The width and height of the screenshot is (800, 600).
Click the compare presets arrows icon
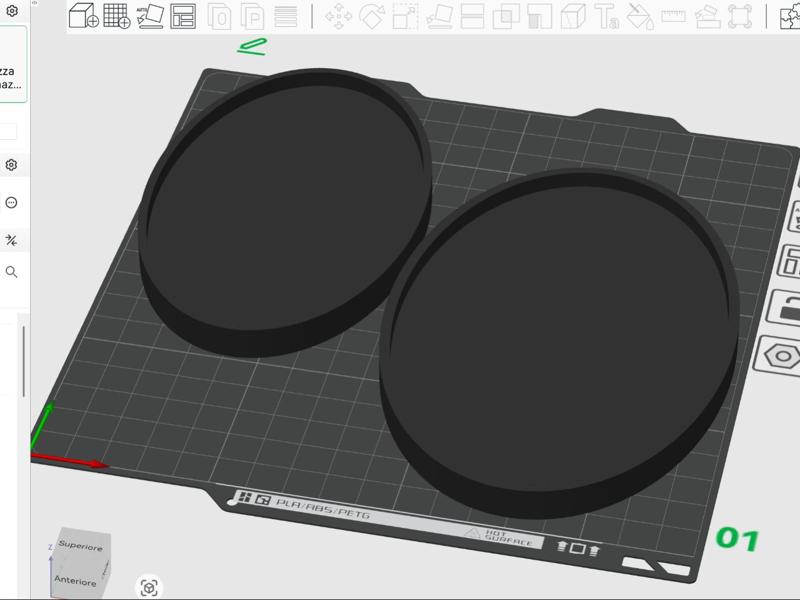[11, 240]
